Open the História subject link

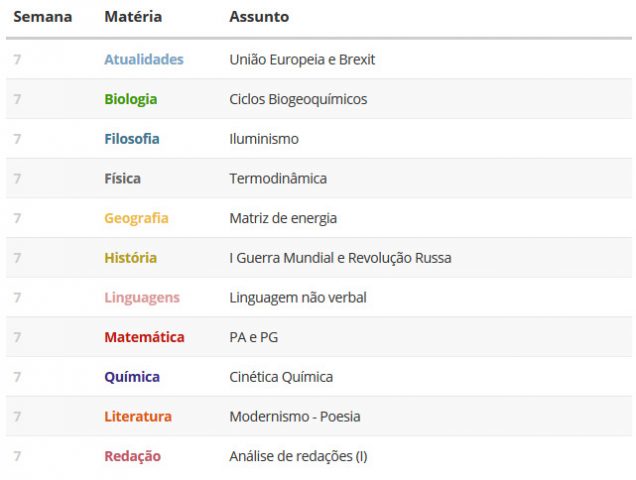coord(131,258)
